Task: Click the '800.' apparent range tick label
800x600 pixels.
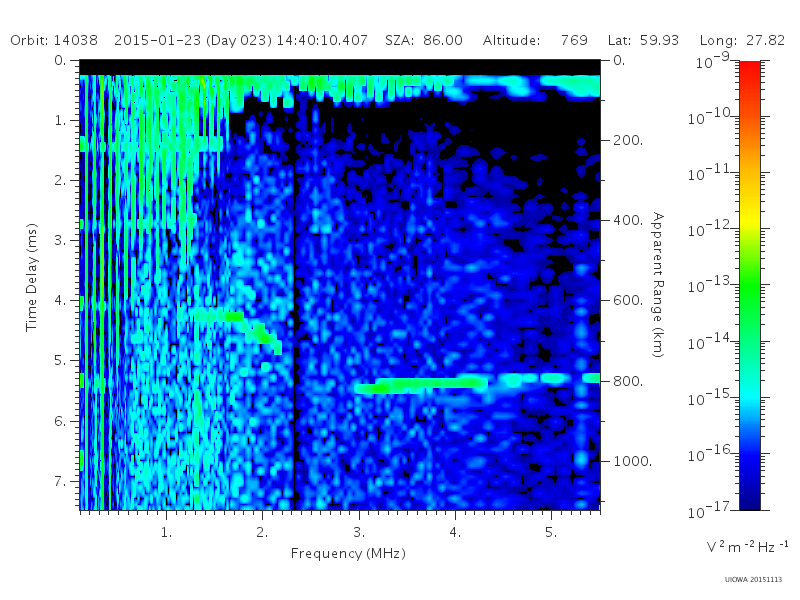Action: [628, 381]
